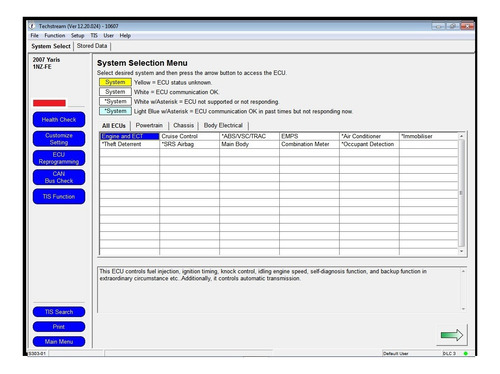Click the System Selection Menu heading
Viewport: 500px width, 374px height.
(142, 63)
